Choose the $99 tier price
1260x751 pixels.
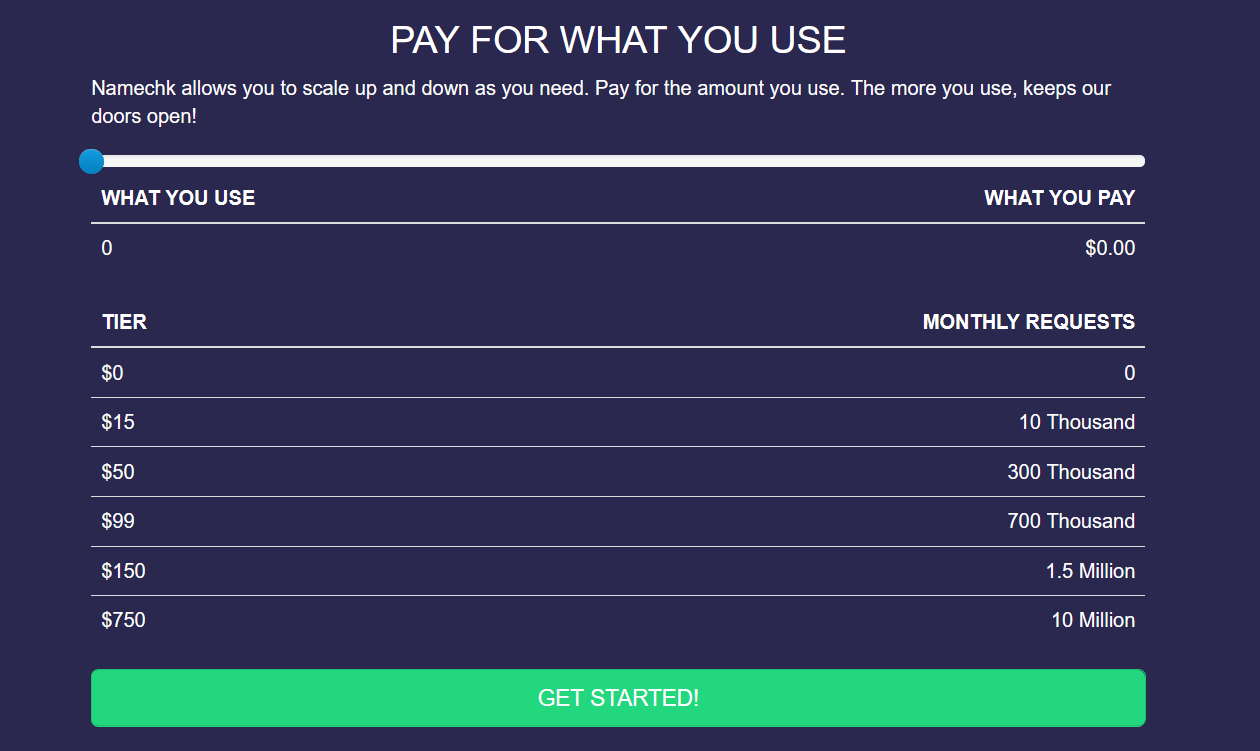(x=118, y=521)
